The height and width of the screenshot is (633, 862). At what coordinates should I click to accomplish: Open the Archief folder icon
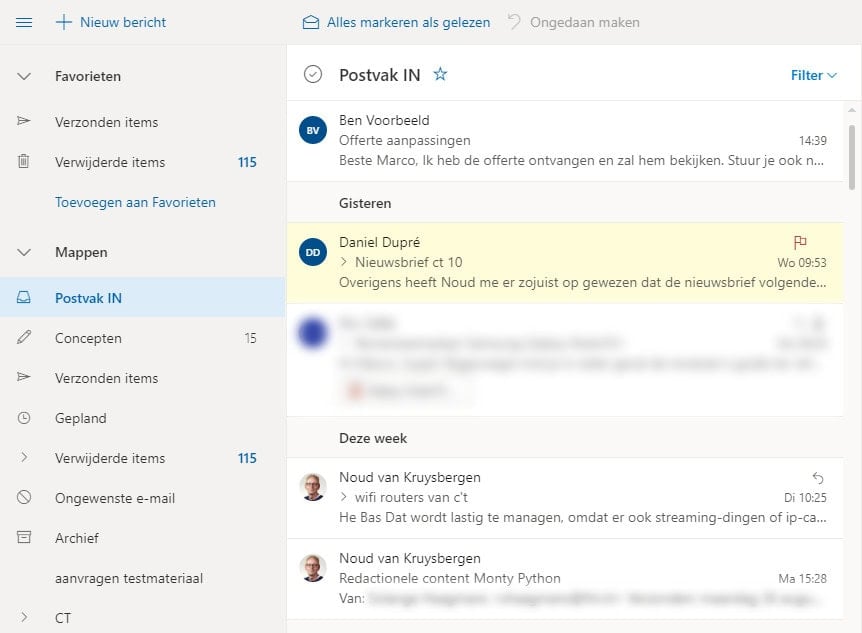[23, 538]
